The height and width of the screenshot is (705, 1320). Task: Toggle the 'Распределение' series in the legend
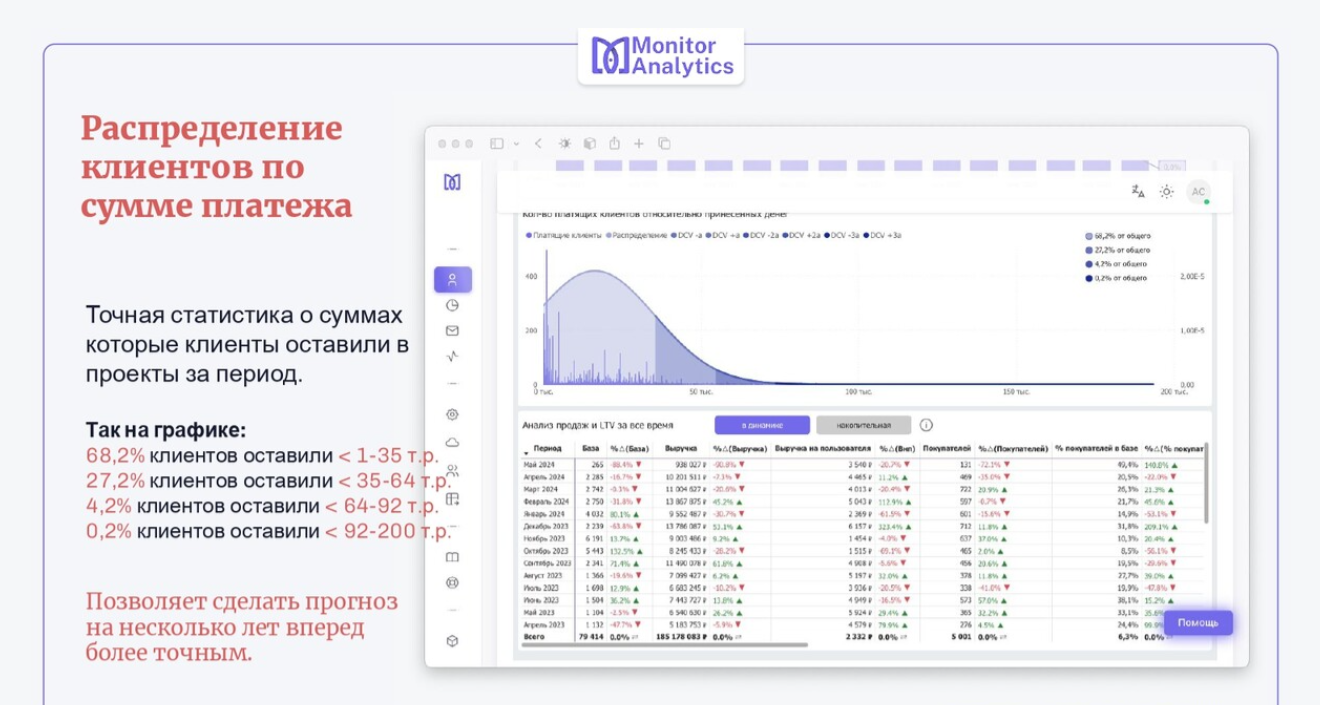[638, 233]
